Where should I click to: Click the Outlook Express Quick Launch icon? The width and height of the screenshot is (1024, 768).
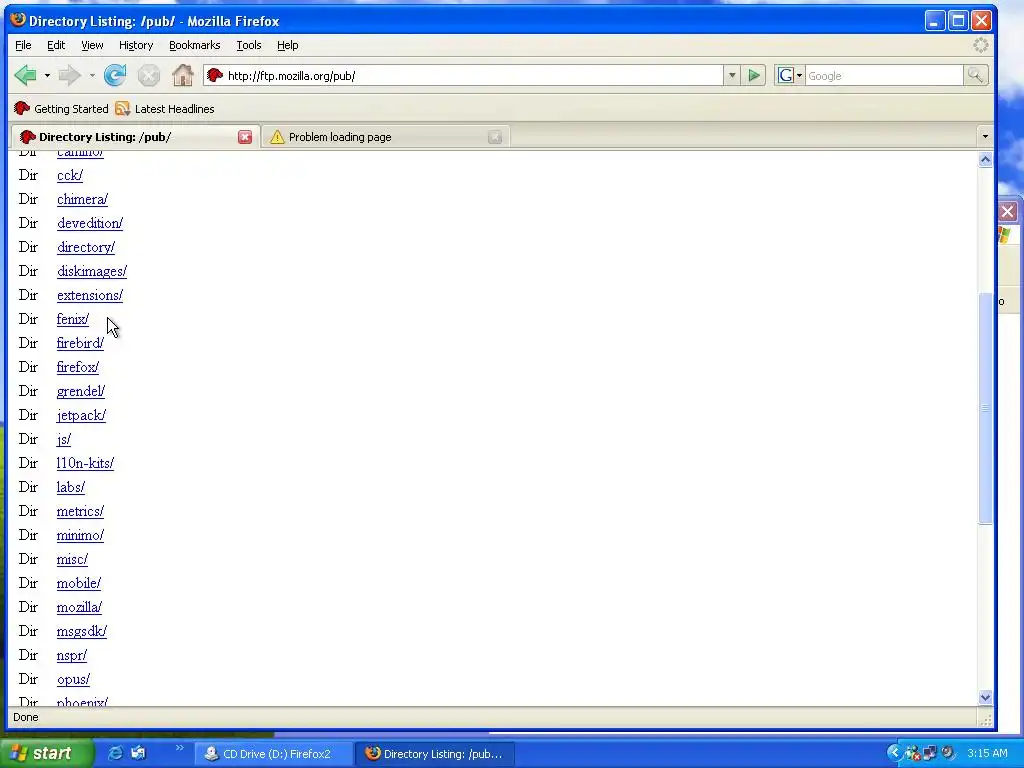138,754
